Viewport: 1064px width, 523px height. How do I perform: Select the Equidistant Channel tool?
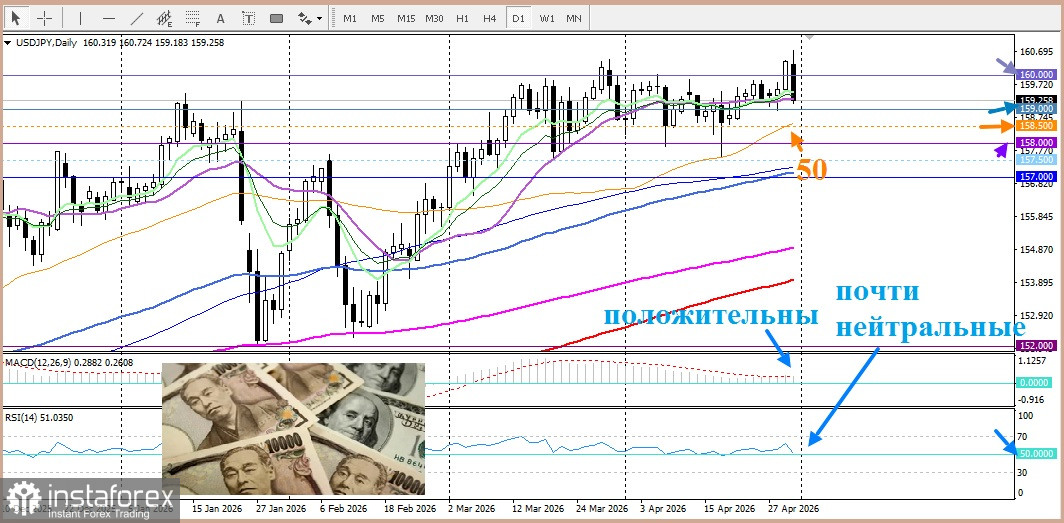click(x=164, y=18)
